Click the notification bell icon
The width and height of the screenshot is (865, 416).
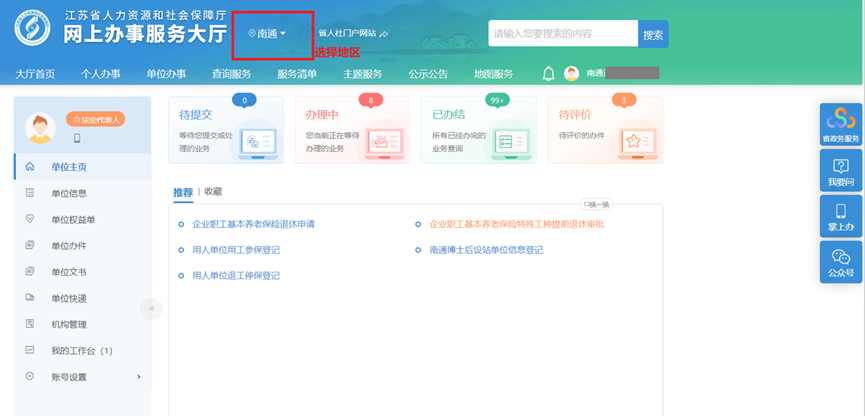coord(548,74)
